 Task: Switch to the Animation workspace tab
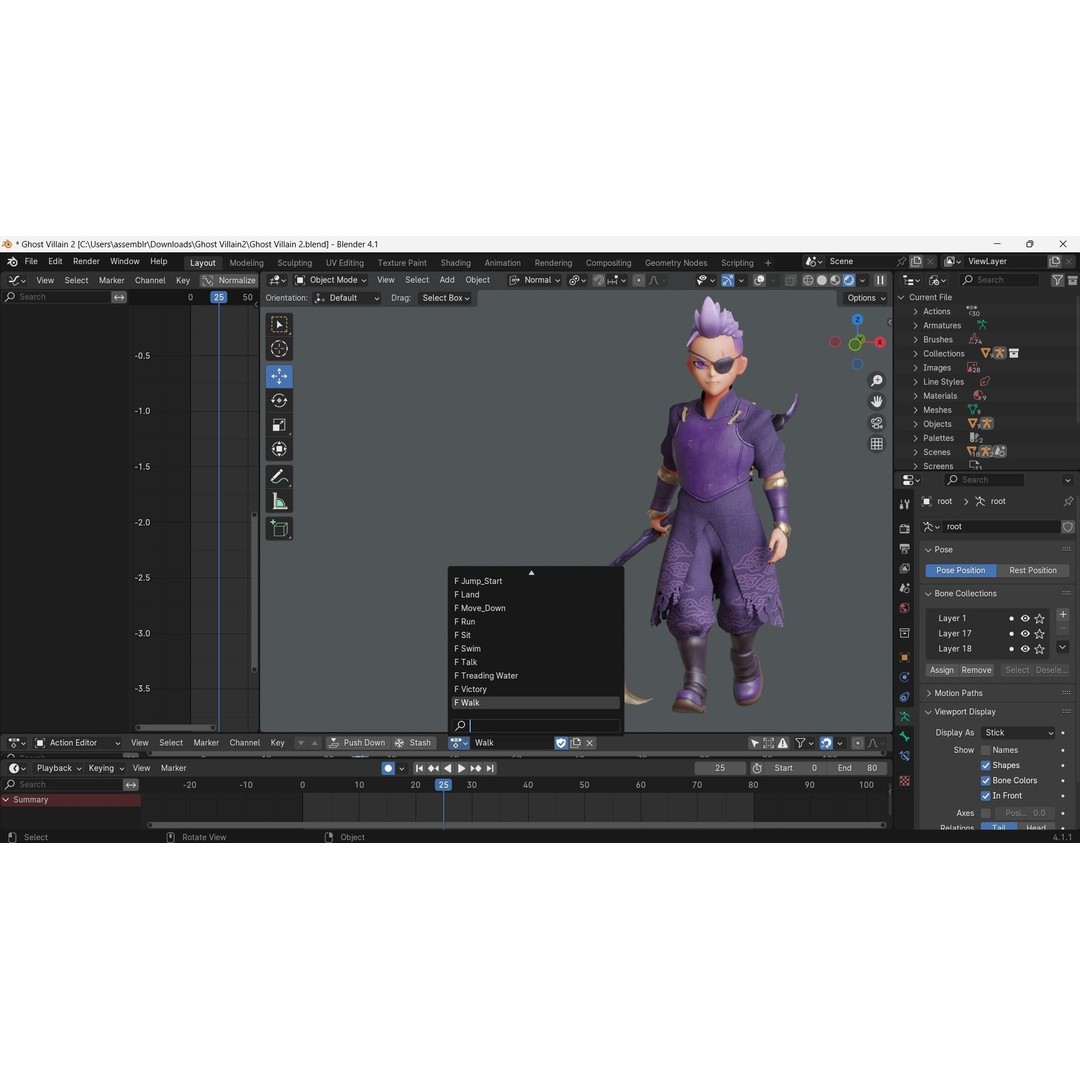point(502,263)
